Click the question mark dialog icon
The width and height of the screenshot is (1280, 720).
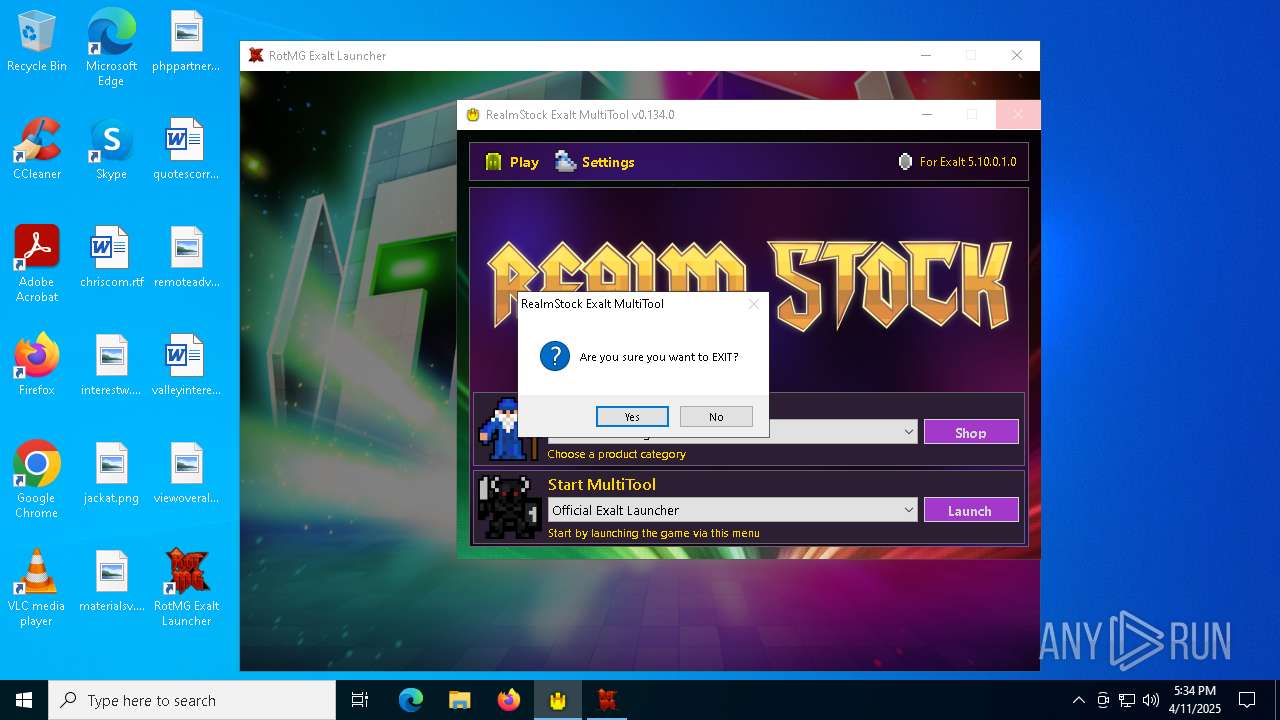(x=554, y=356)
